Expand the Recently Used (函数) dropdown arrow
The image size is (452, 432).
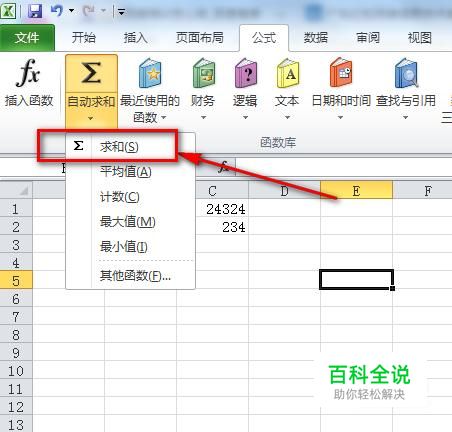[x=163, y=118]
